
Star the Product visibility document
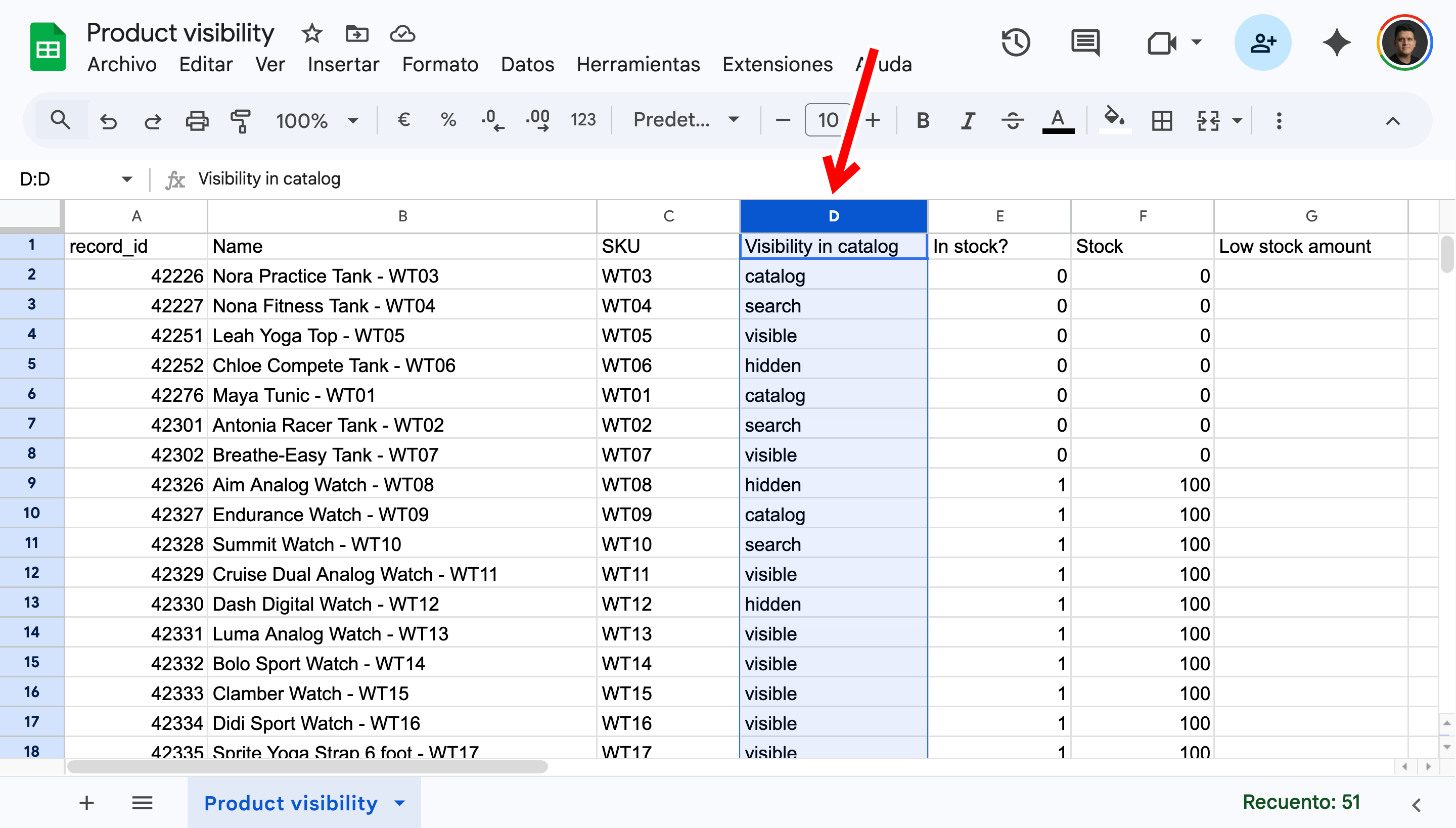click(311, 33)
